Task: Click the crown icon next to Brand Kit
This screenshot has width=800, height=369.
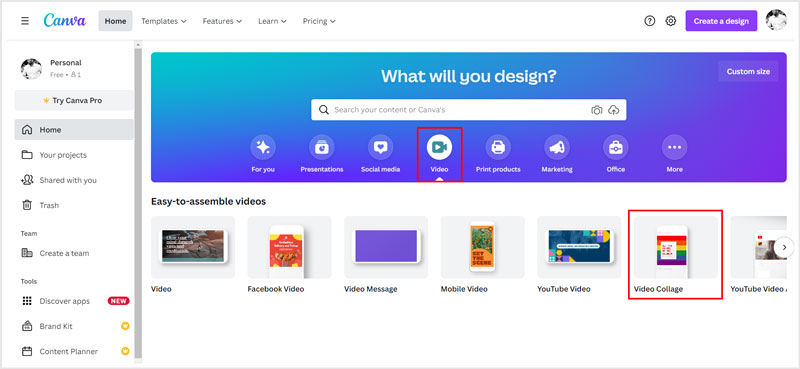Action: point(125,326)
